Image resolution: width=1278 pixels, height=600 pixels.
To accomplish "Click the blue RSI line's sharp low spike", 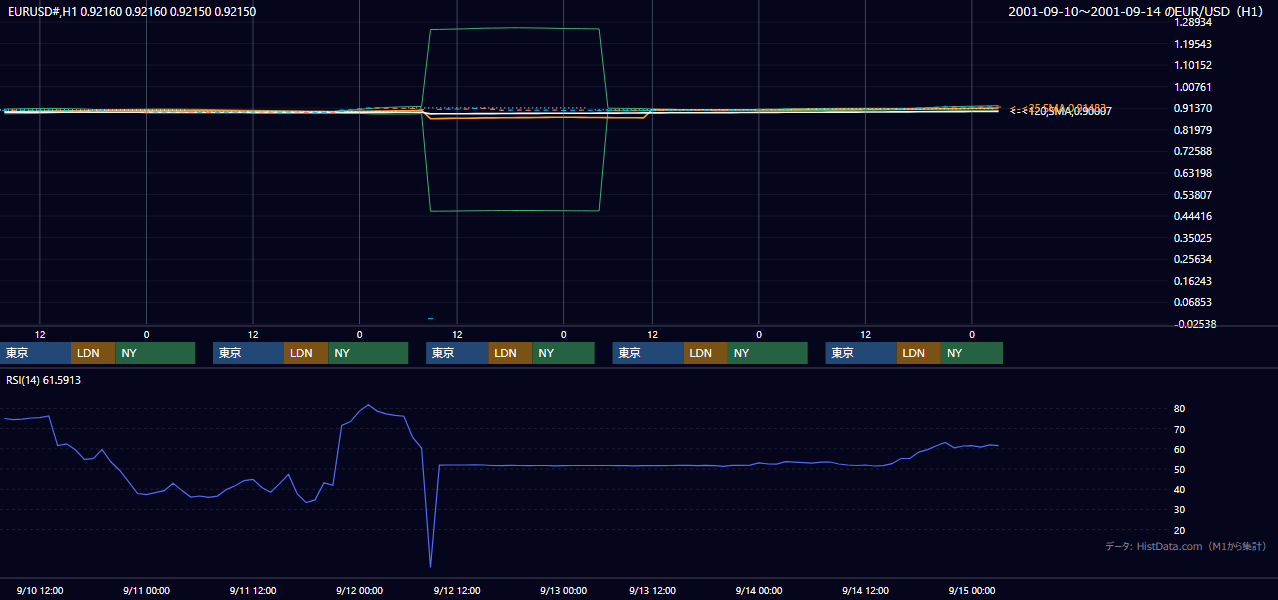I will pos(430,566).
